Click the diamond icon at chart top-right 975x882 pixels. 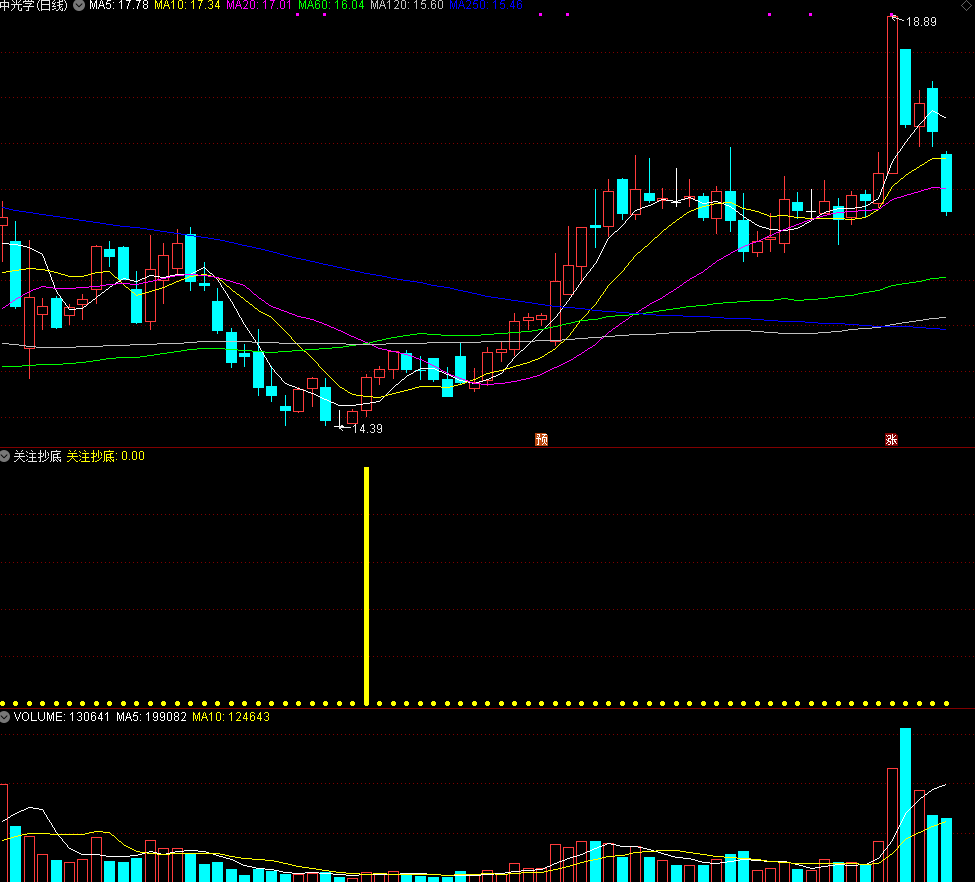point(967,5)
